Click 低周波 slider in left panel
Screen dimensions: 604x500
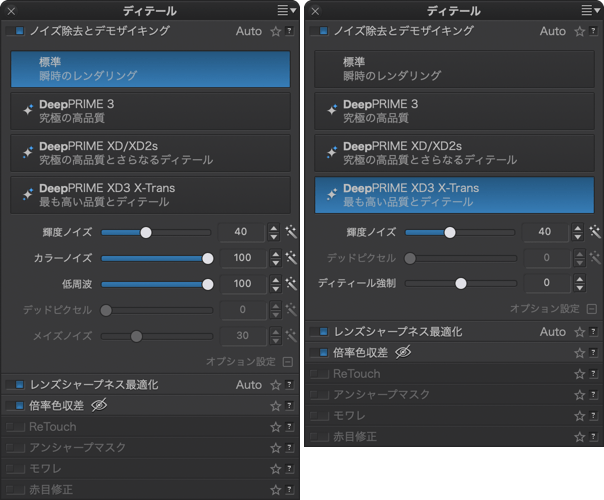pyautogui.click(x=157, y=284)
